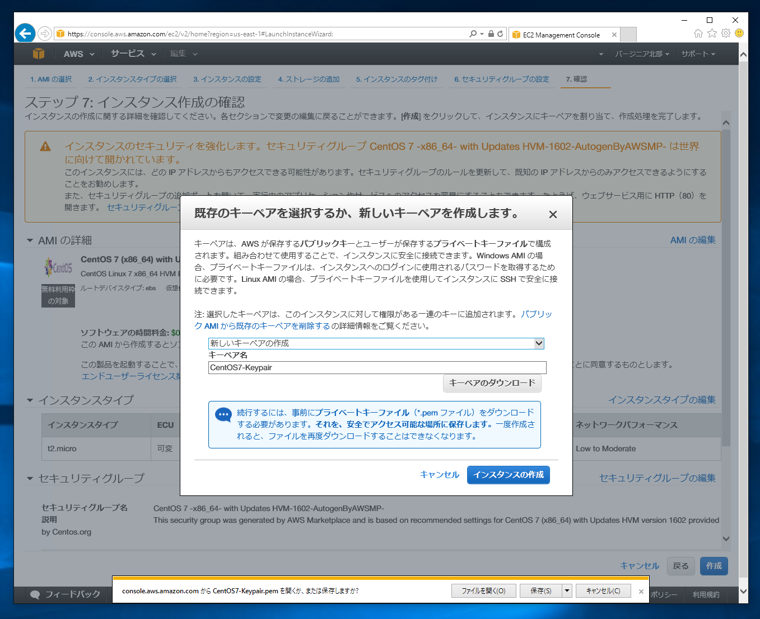Click 保存(S) in download bar
Screen dimensions: 760x619
click(540, 591)
